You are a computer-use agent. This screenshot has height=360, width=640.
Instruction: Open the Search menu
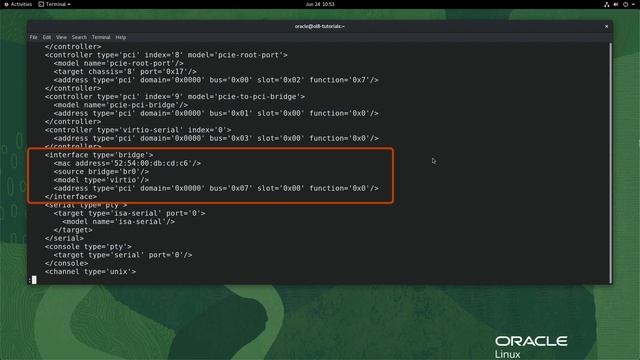(79, 37)
